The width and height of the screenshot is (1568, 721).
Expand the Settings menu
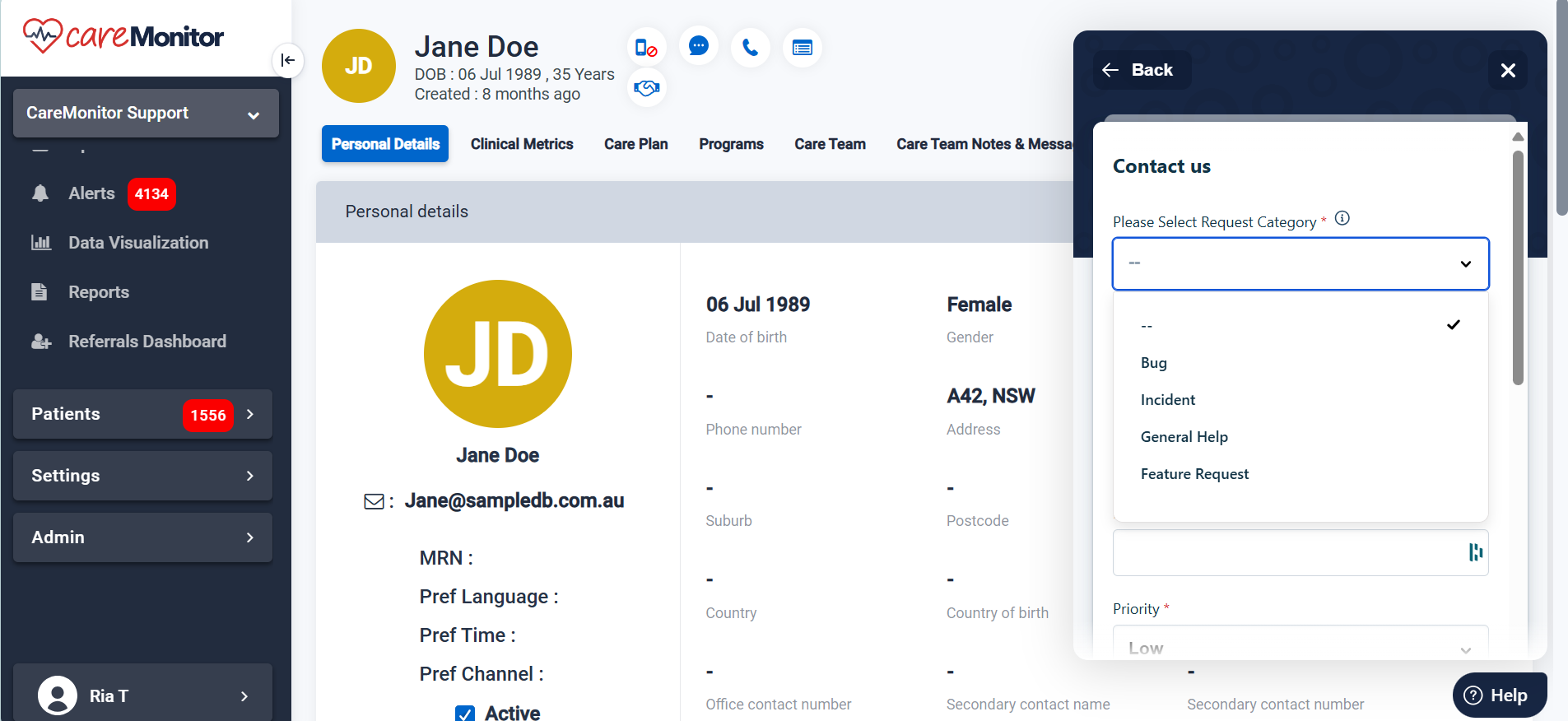142,476
